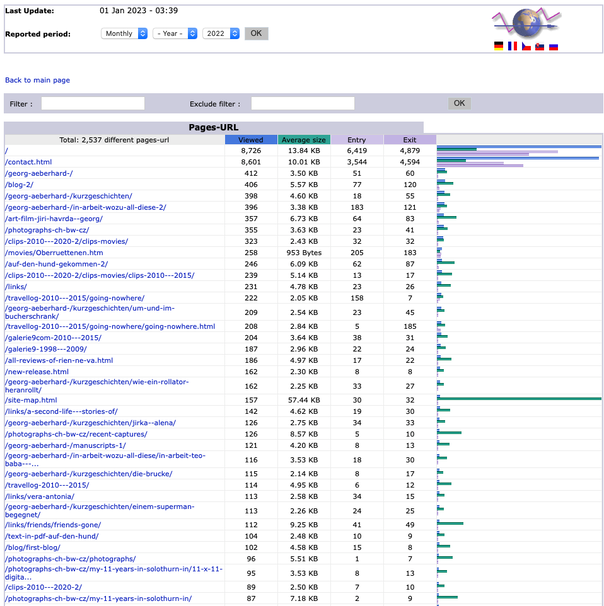This screenshot has height=606, width=604.
Task: Open /galerie9-1998---2009/ link
Action: [46, 349]
